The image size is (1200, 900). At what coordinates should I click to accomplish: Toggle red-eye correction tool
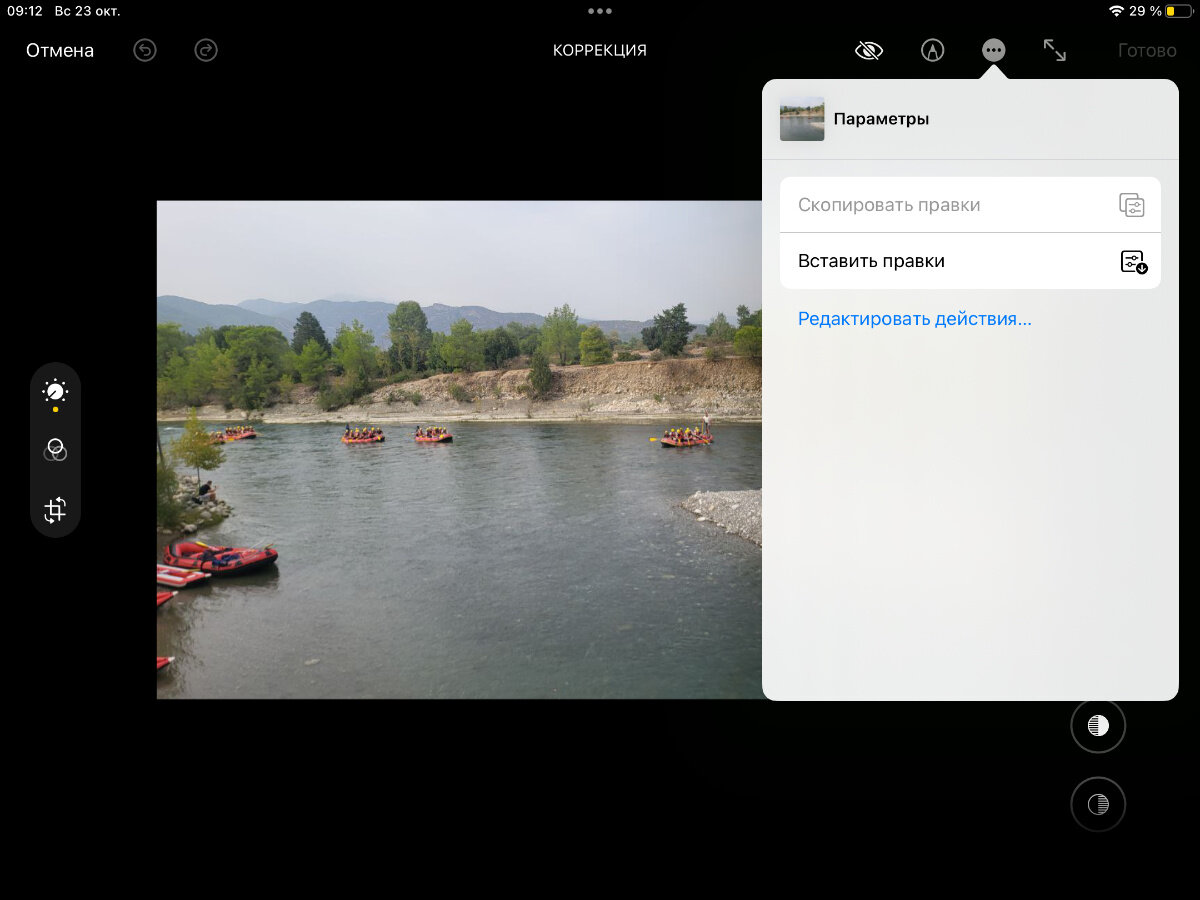click(x=869, y=50)
